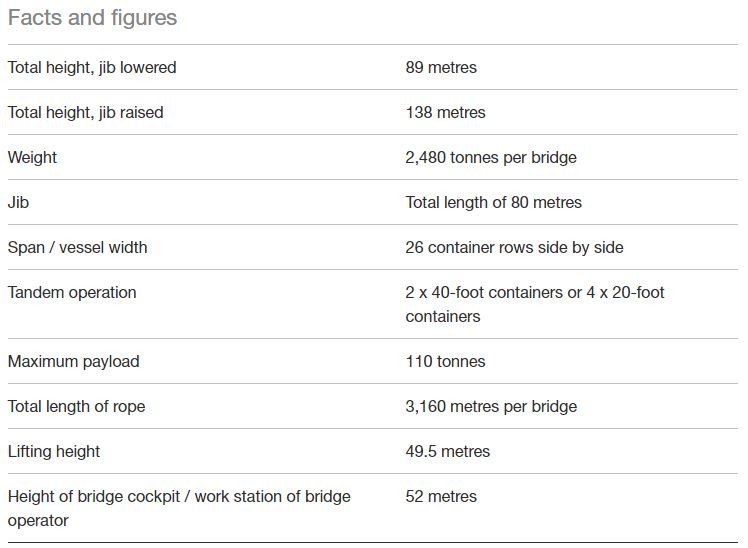Click the '2 x 40-foot containers' value text
The width and height of the screenshot is (748, 548).
[485, 292]
